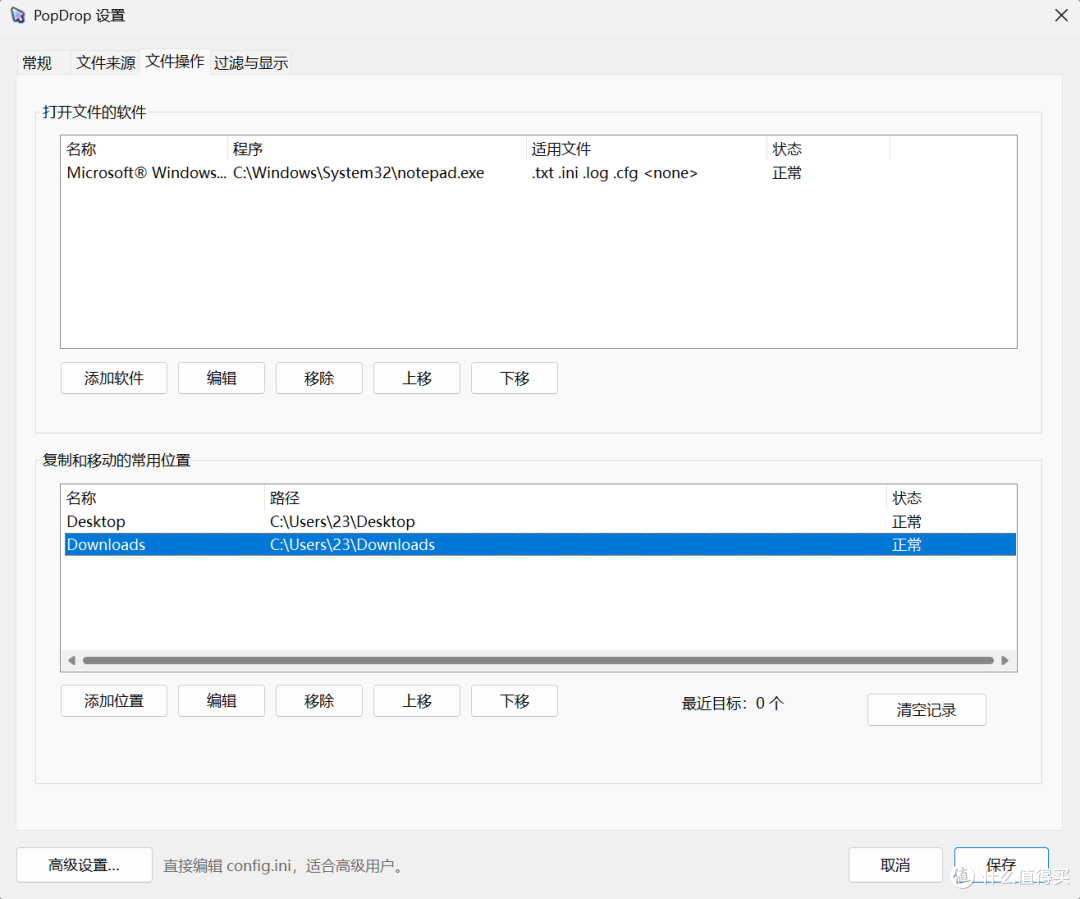Select the Microsoft® Windows... software row

coord(539,173)
